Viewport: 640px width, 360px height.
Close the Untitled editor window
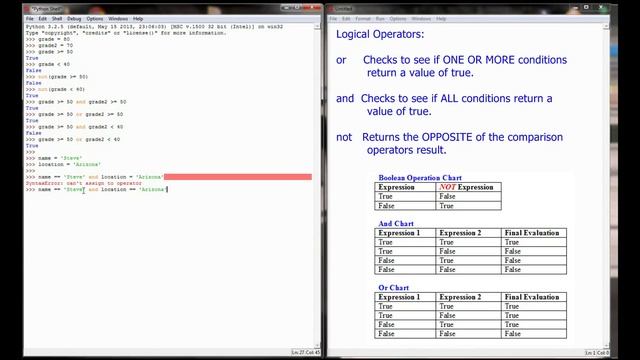pos(601,7)
